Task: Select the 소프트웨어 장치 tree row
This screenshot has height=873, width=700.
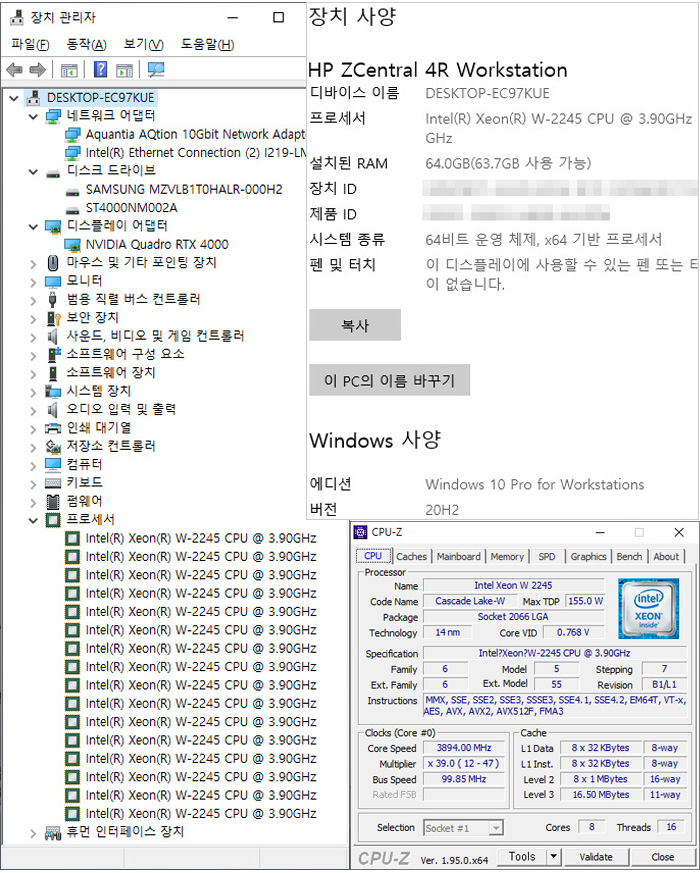Action: coord(111,372)
